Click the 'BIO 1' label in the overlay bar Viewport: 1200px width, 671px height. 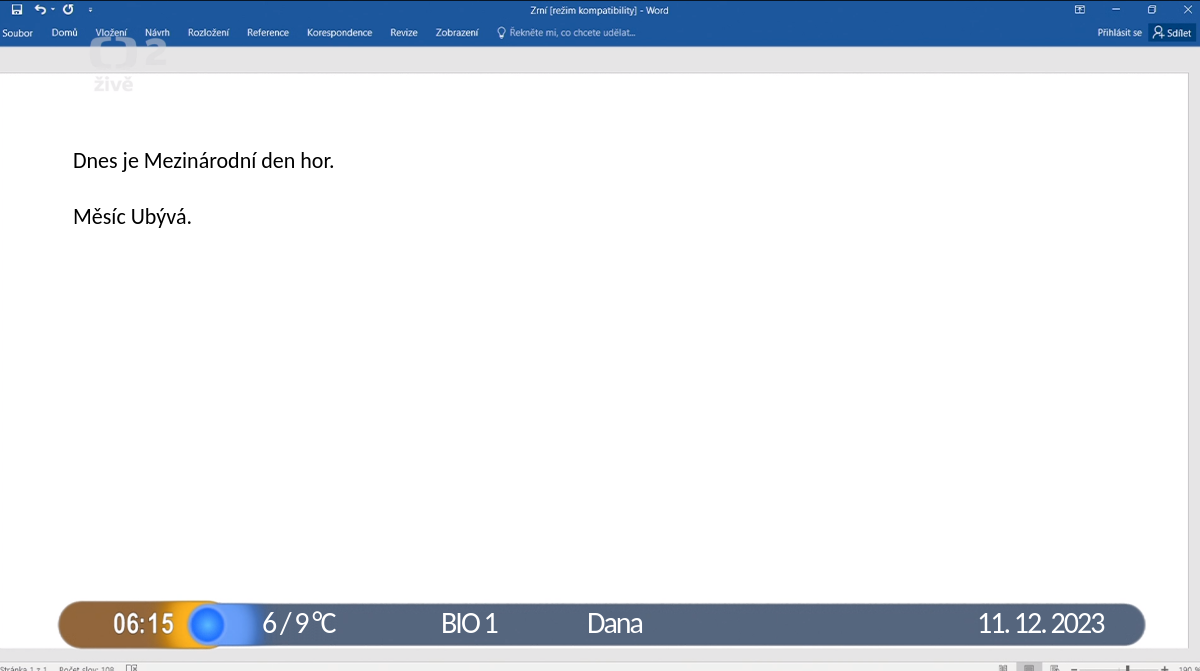pos(469,624)
